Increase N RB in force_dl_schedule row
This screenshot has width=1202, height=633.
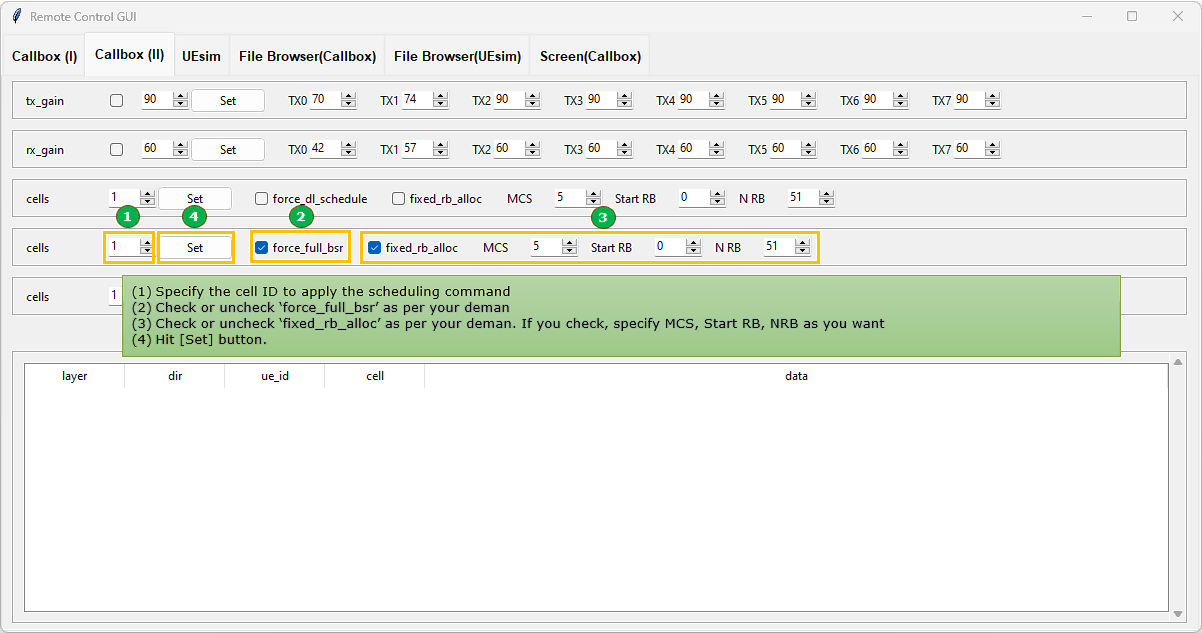coord(826,194)
